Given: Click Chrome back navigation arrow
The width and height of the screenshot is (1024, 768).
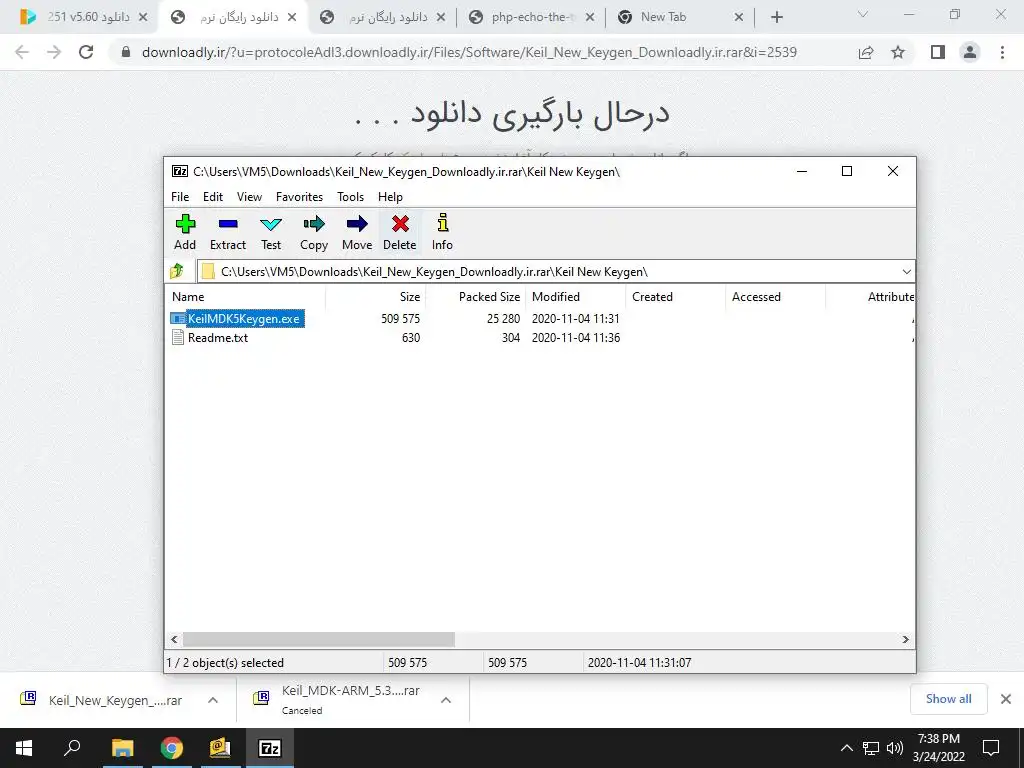Looking at the screenshot, I should 22,52.
